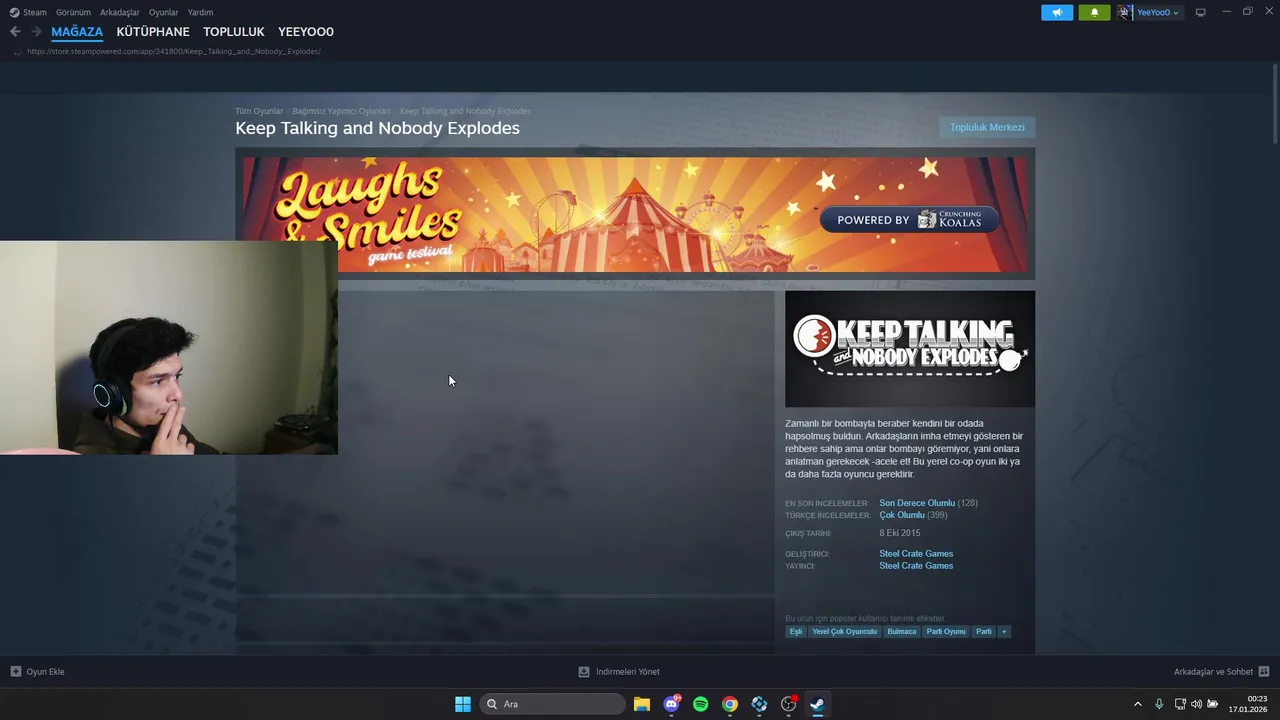Click the plus button to add tags
1280x720 pixels.
[1004, 632]
